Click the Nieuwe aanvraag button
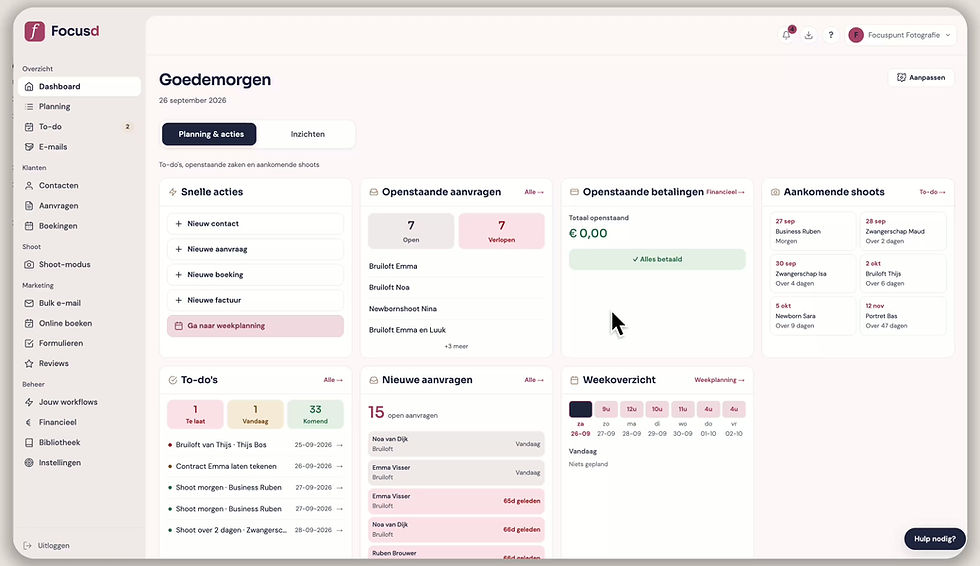980x566 pixels. [x=255, y=249]
